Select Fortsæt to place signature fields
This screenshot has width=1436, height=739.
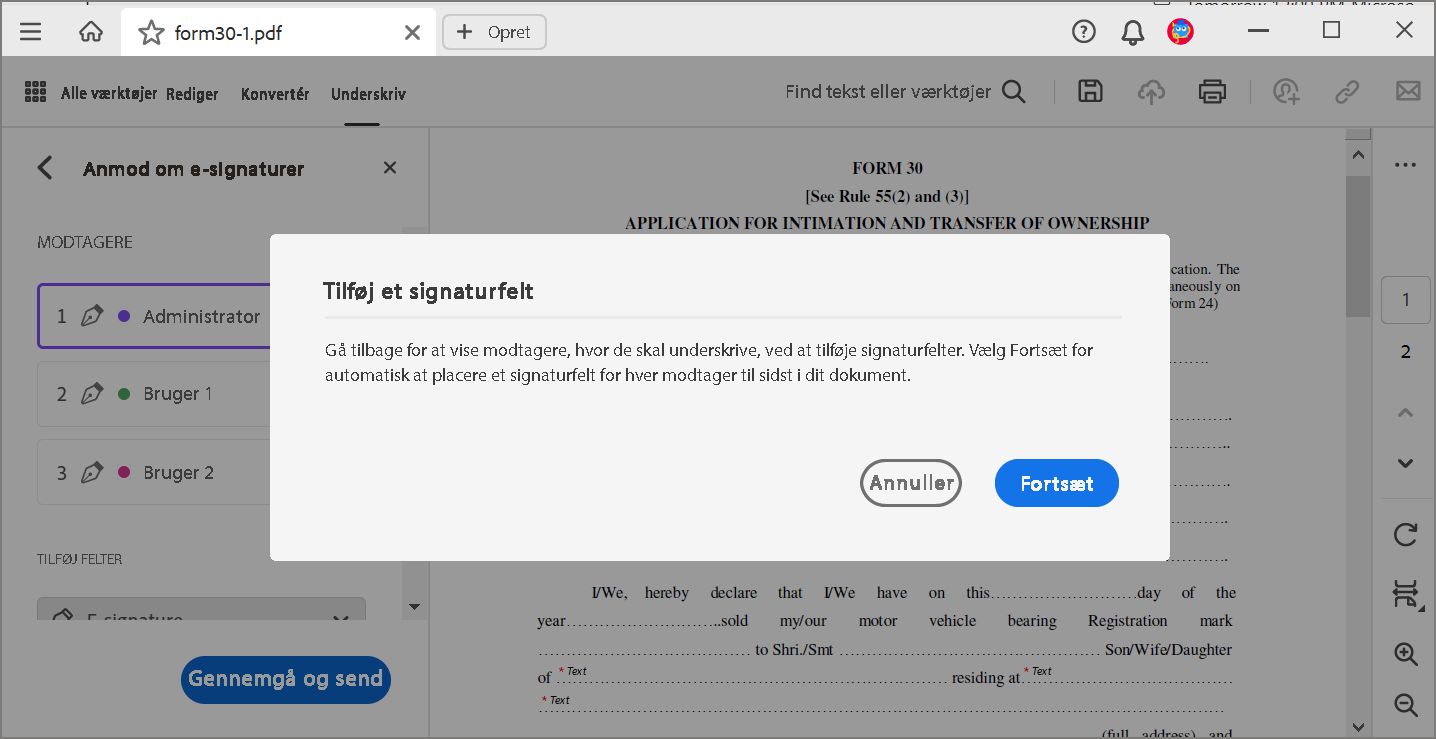(1056, 483)
